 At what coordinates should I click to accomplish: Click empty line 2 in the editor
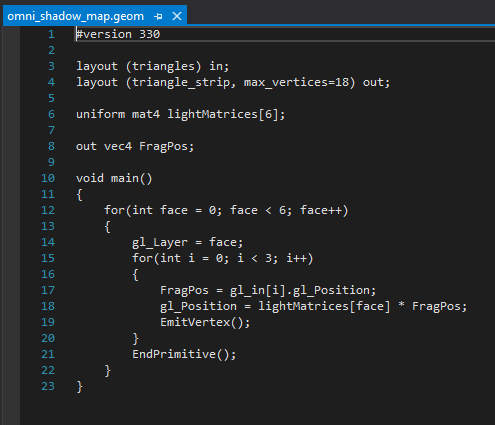coord(285,50)
